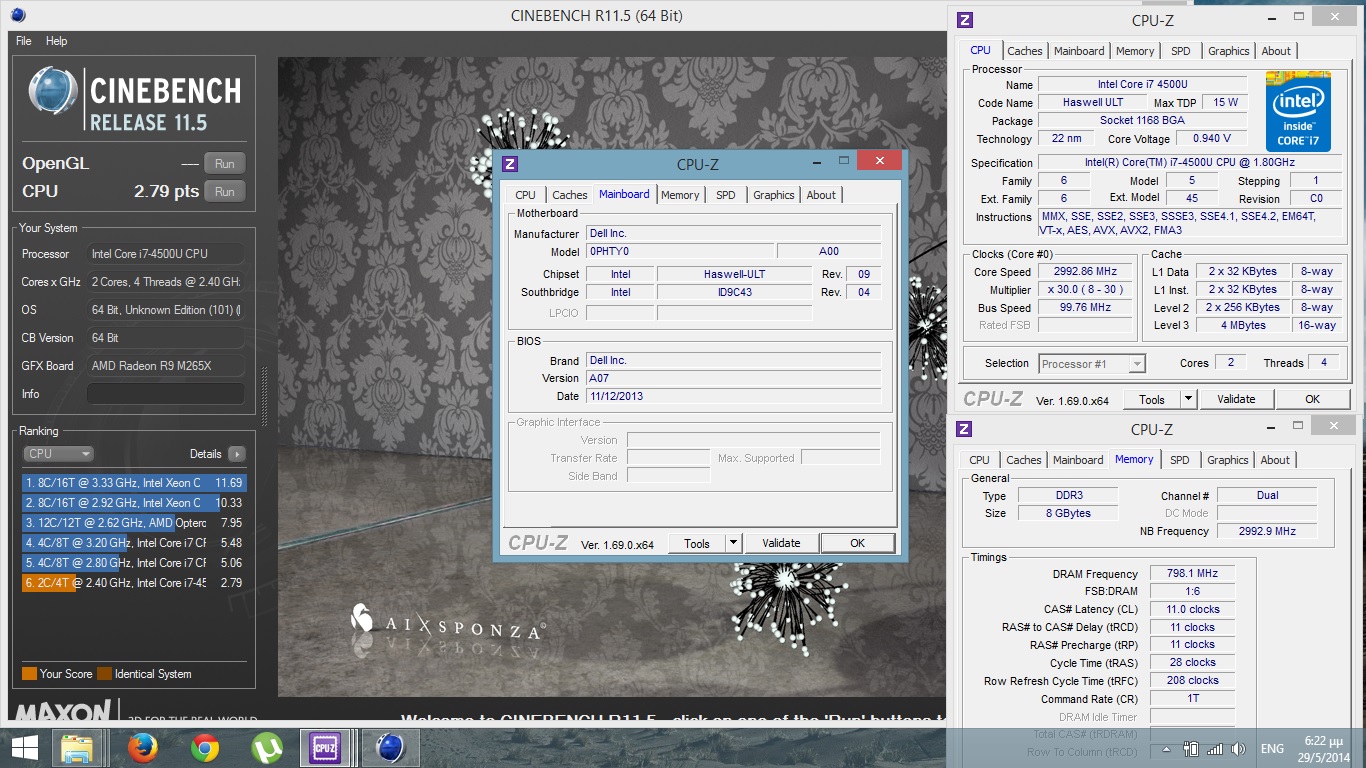The image size is (1366, 768).
Task: Open Cinebench File menu
Action: click(x=24, y=41)
